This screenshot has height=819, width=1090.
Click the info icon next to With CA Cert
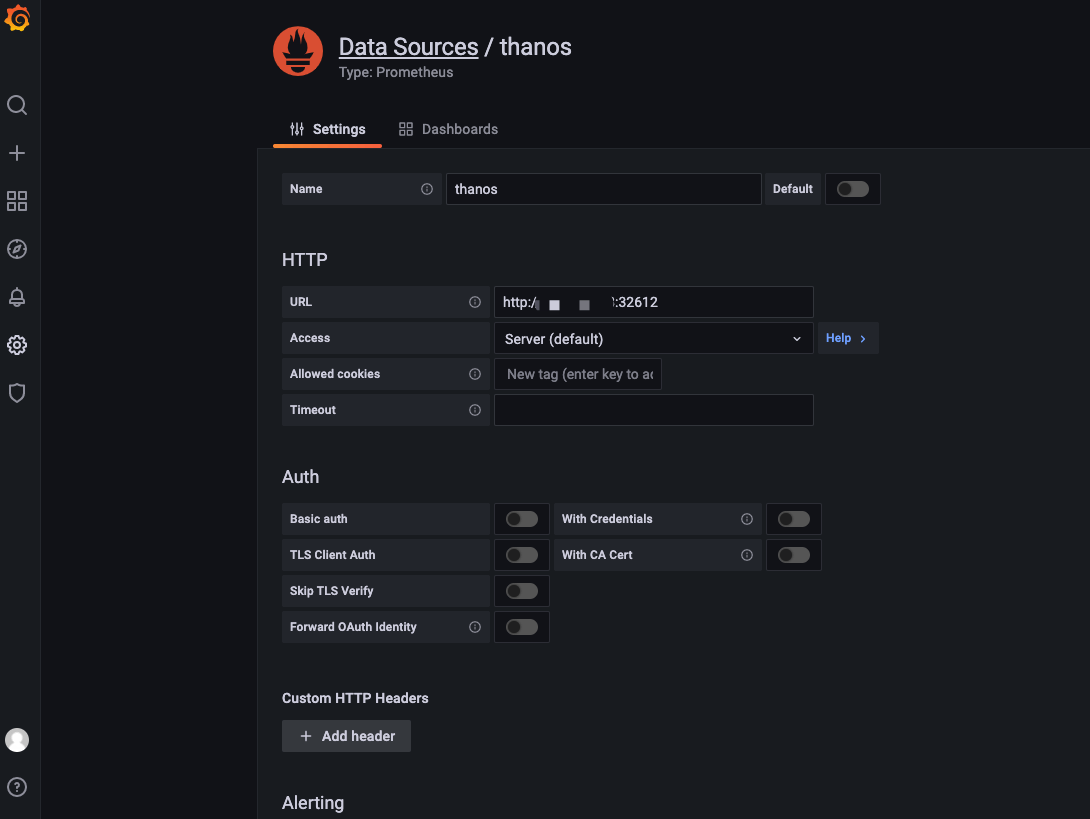pos(747,555)
